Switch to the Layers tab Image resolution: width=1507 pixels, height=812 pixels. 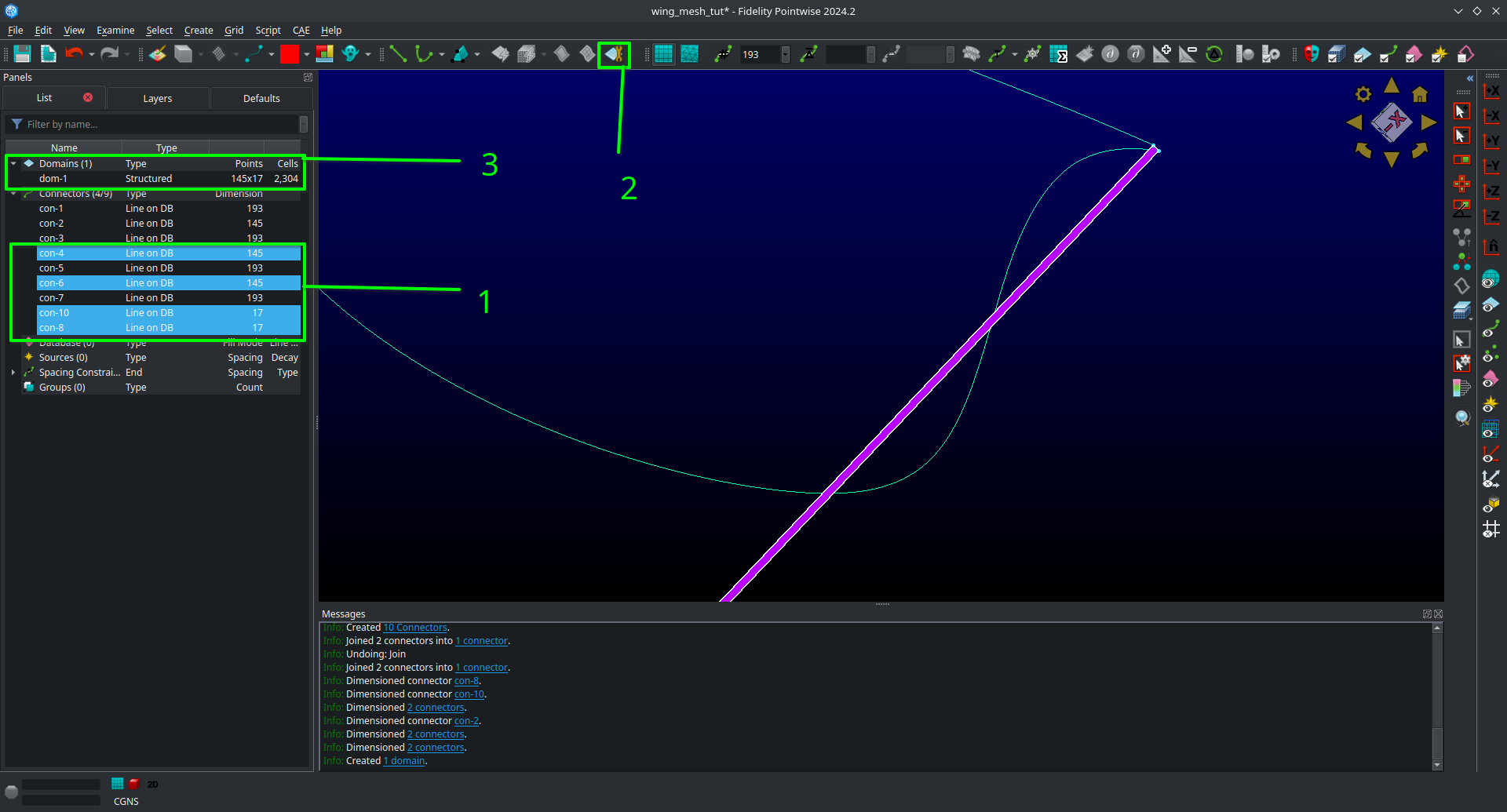pyautogui.click(x=157, y=98)
